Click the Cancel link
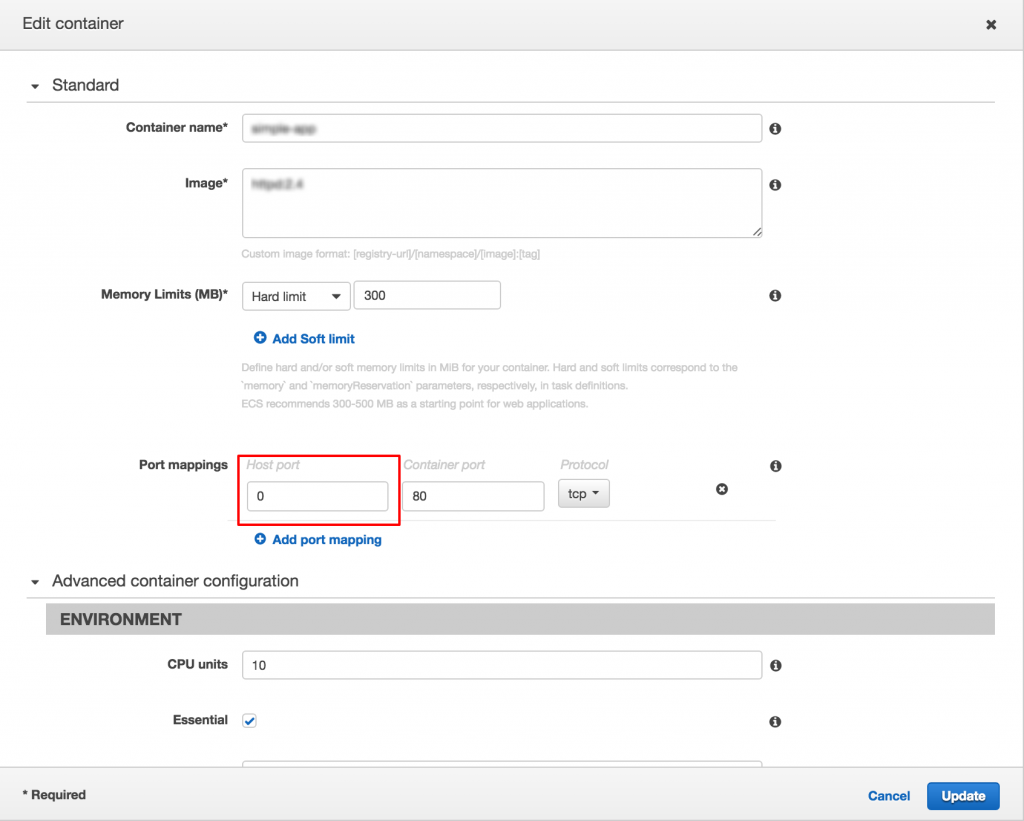This screenshot has width=1024, height=821. coord(888,796)
